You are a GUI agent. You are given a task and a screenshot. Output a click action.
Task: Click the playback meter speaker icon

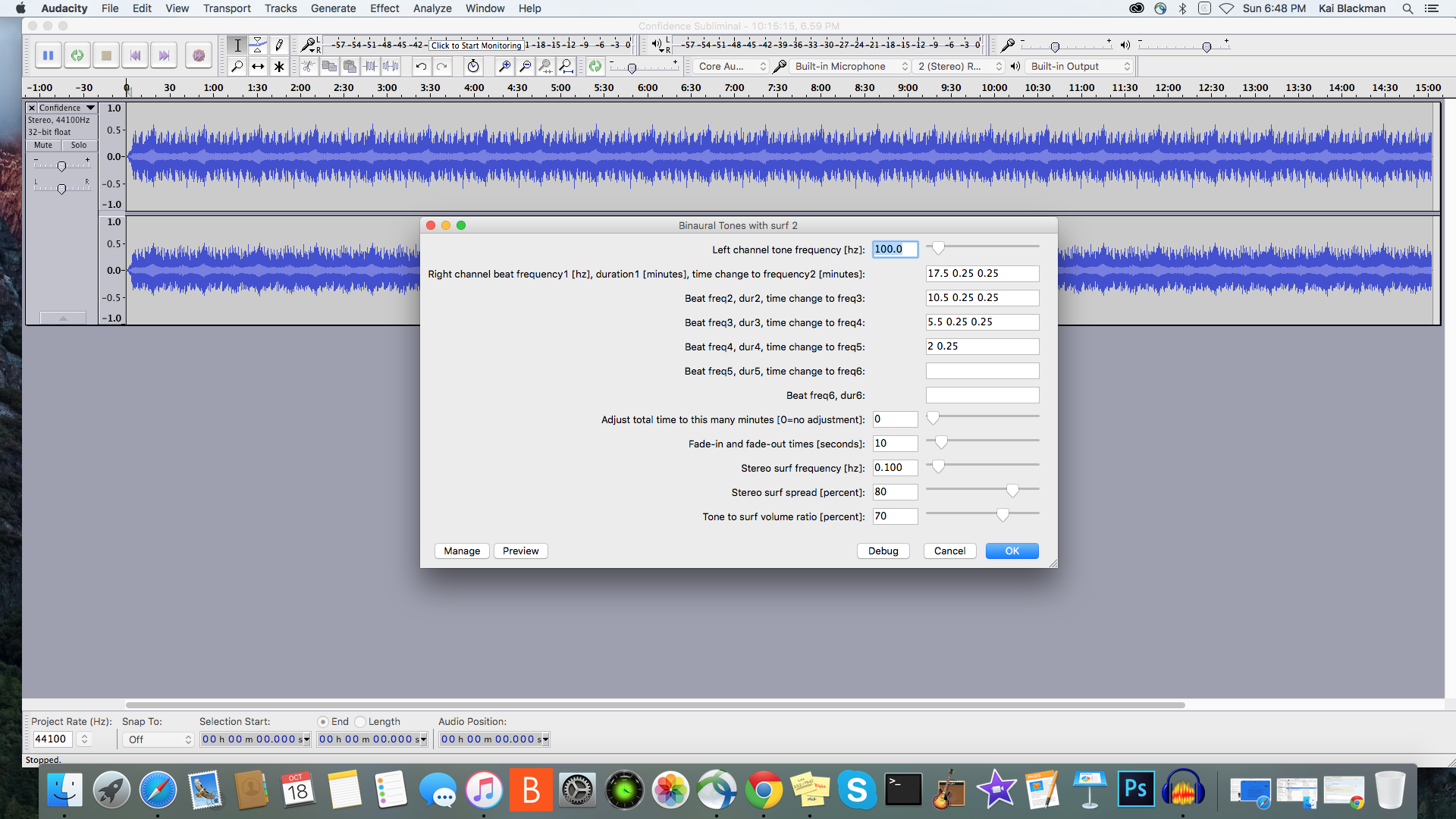click(x=657, y=45)
